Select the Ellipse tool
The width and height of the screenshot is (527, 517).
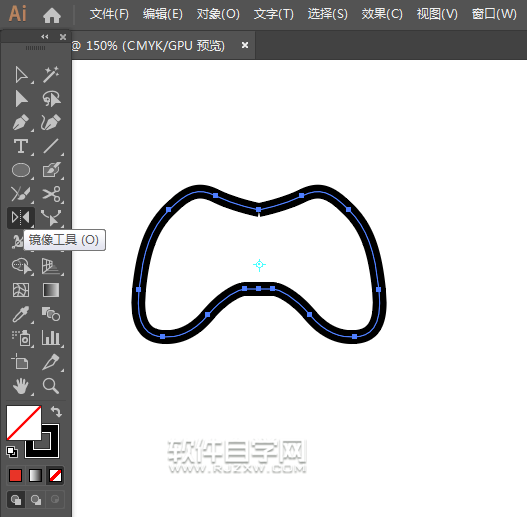[21, 170]
